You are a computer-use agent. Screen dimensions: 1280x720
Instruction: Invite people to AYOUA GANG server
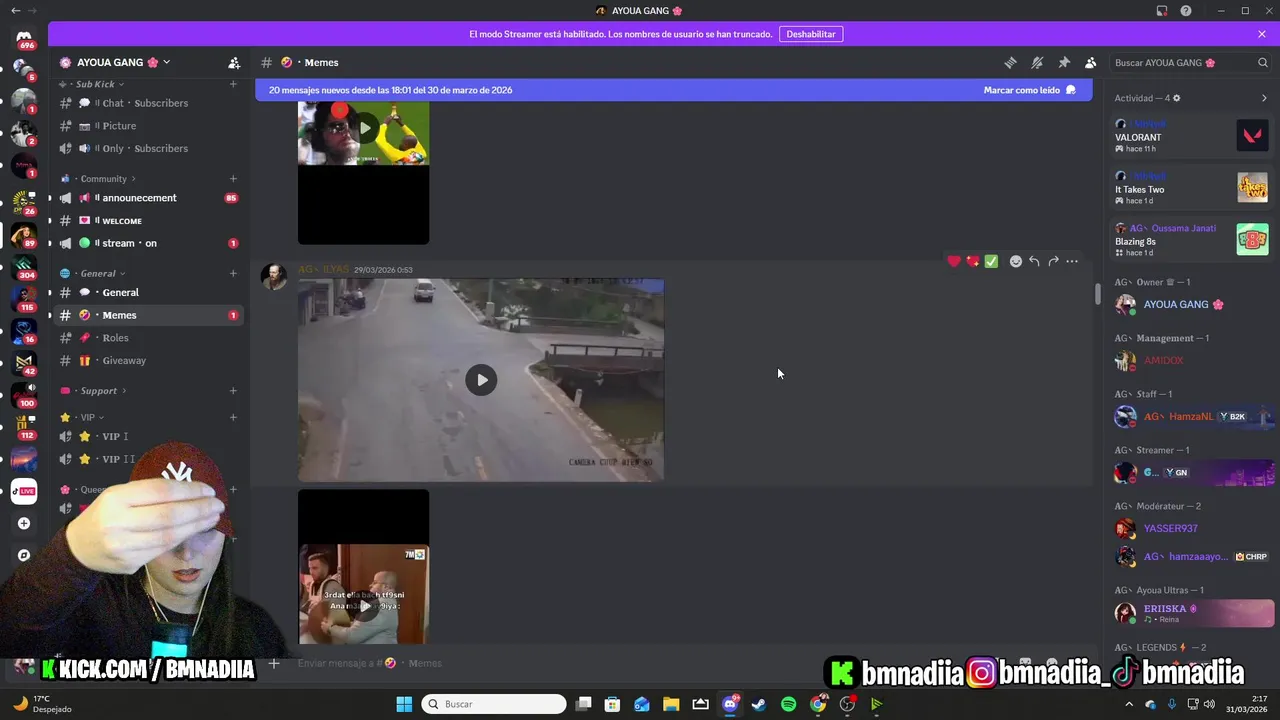[234, 62]
